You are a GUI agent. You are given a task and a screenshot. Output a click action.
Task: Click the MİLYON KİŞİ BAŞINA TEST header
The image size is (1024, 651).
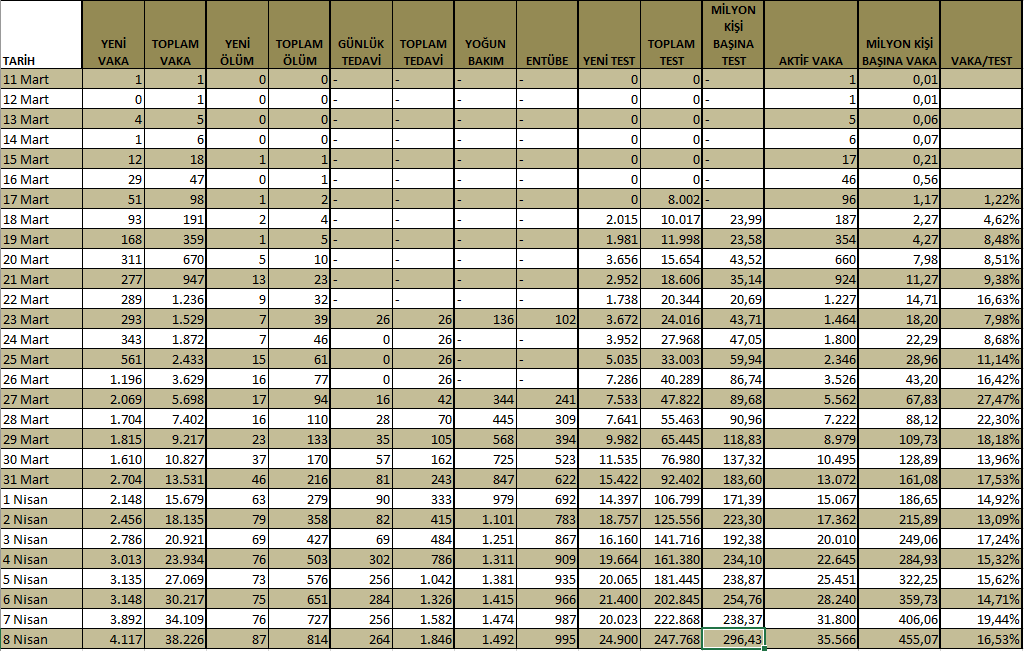pyautogui.click(x=733, y=35)
